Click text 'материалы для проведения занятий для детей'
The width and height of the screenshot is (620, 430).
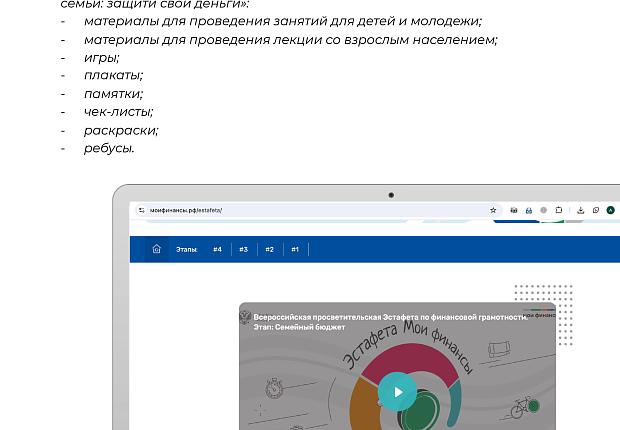tap(234, 21)
